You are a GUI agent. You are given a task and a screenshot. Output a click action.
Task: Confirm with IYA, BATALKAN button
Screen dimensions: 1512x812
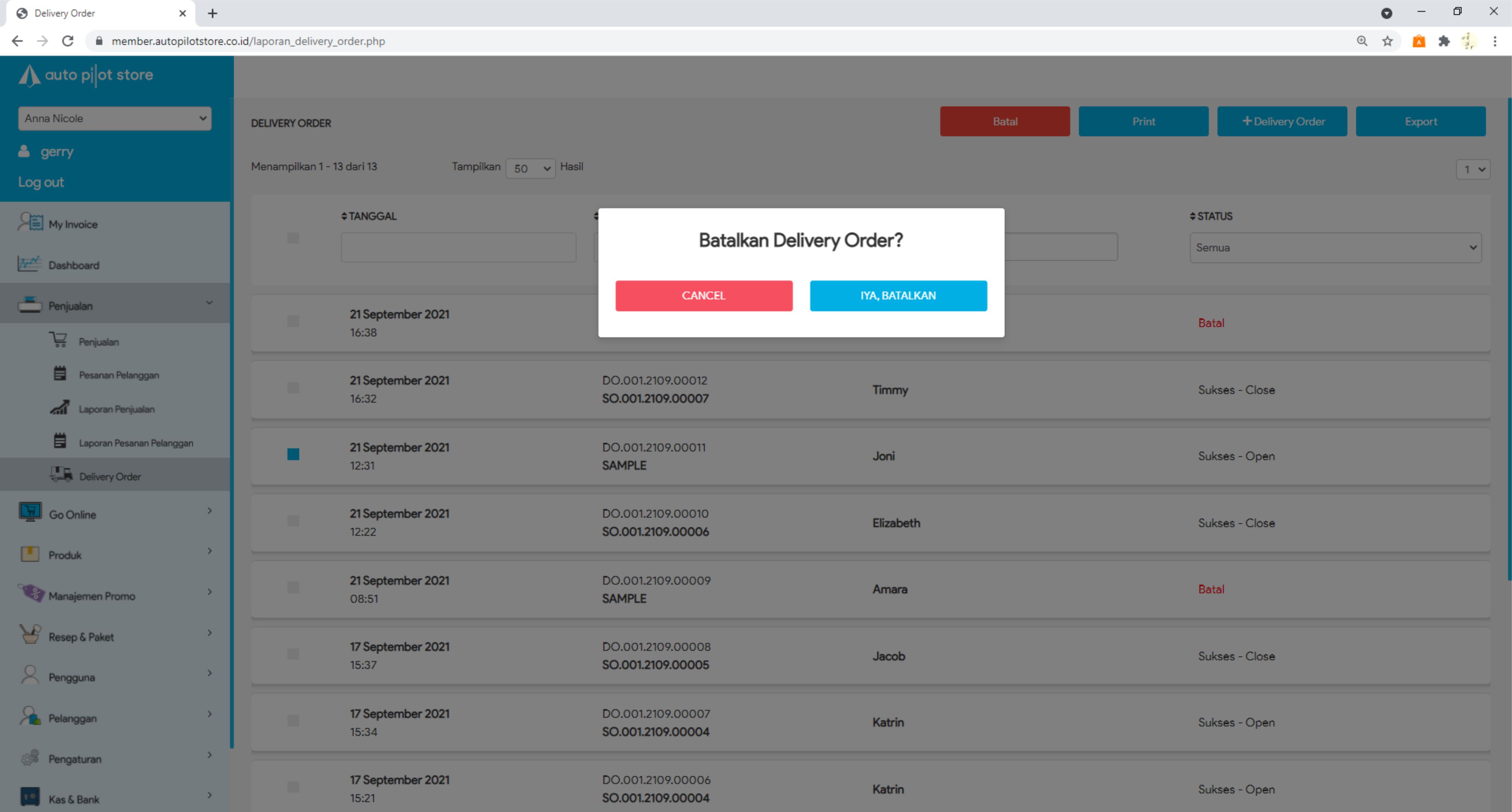898,295
